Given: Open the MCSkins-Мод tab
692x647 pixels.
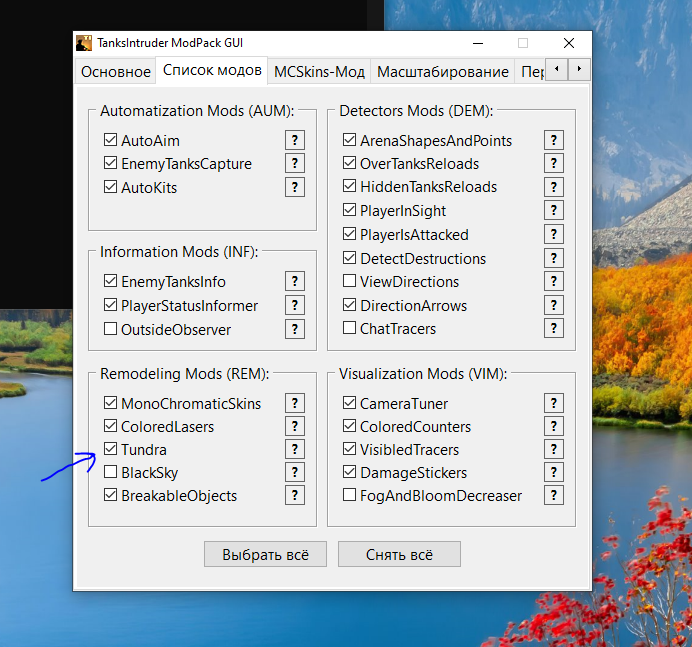Looking at the screenshot, I should (x=319, y=72).
